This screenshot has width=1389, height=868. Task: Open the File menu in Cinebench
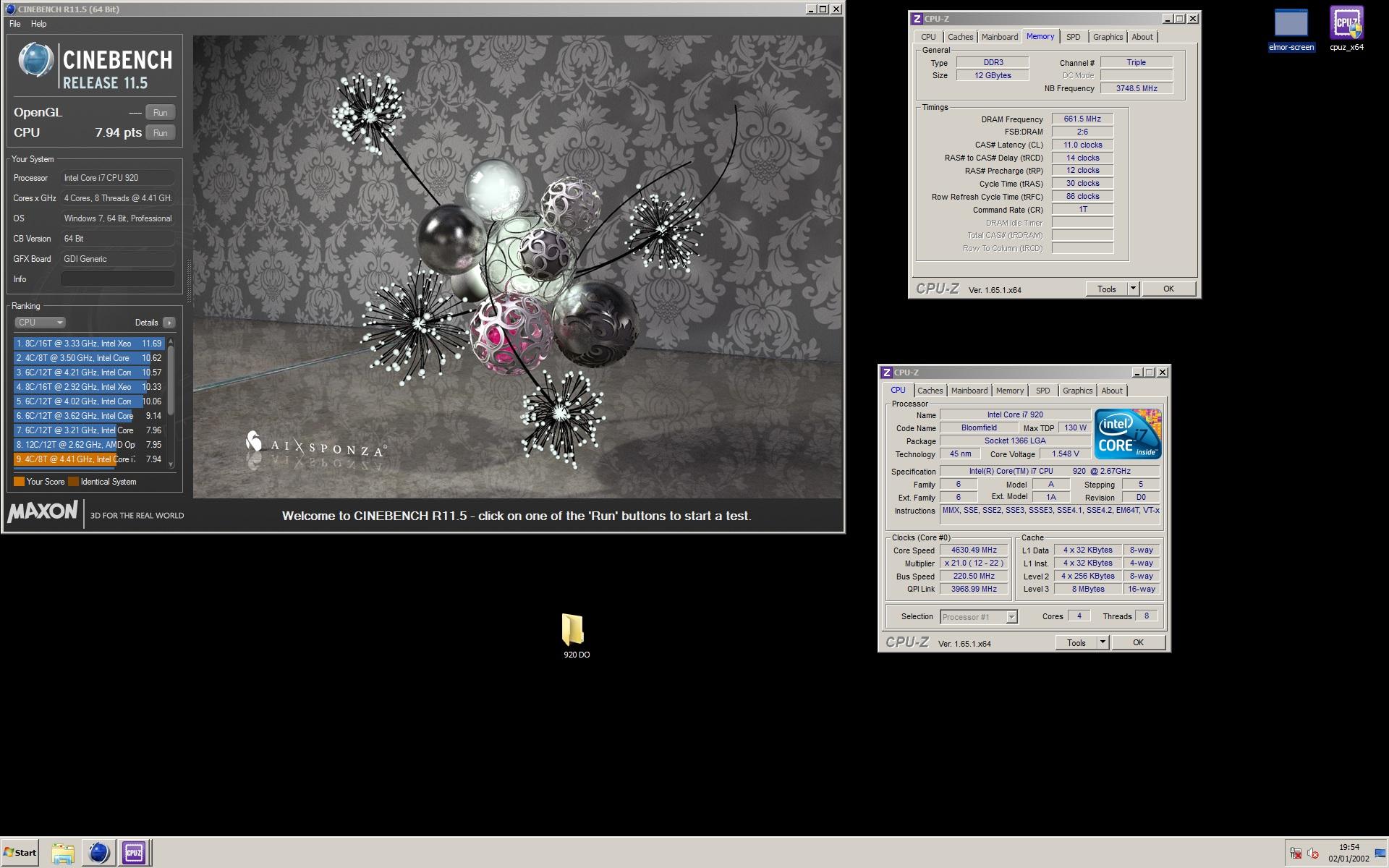14,24
